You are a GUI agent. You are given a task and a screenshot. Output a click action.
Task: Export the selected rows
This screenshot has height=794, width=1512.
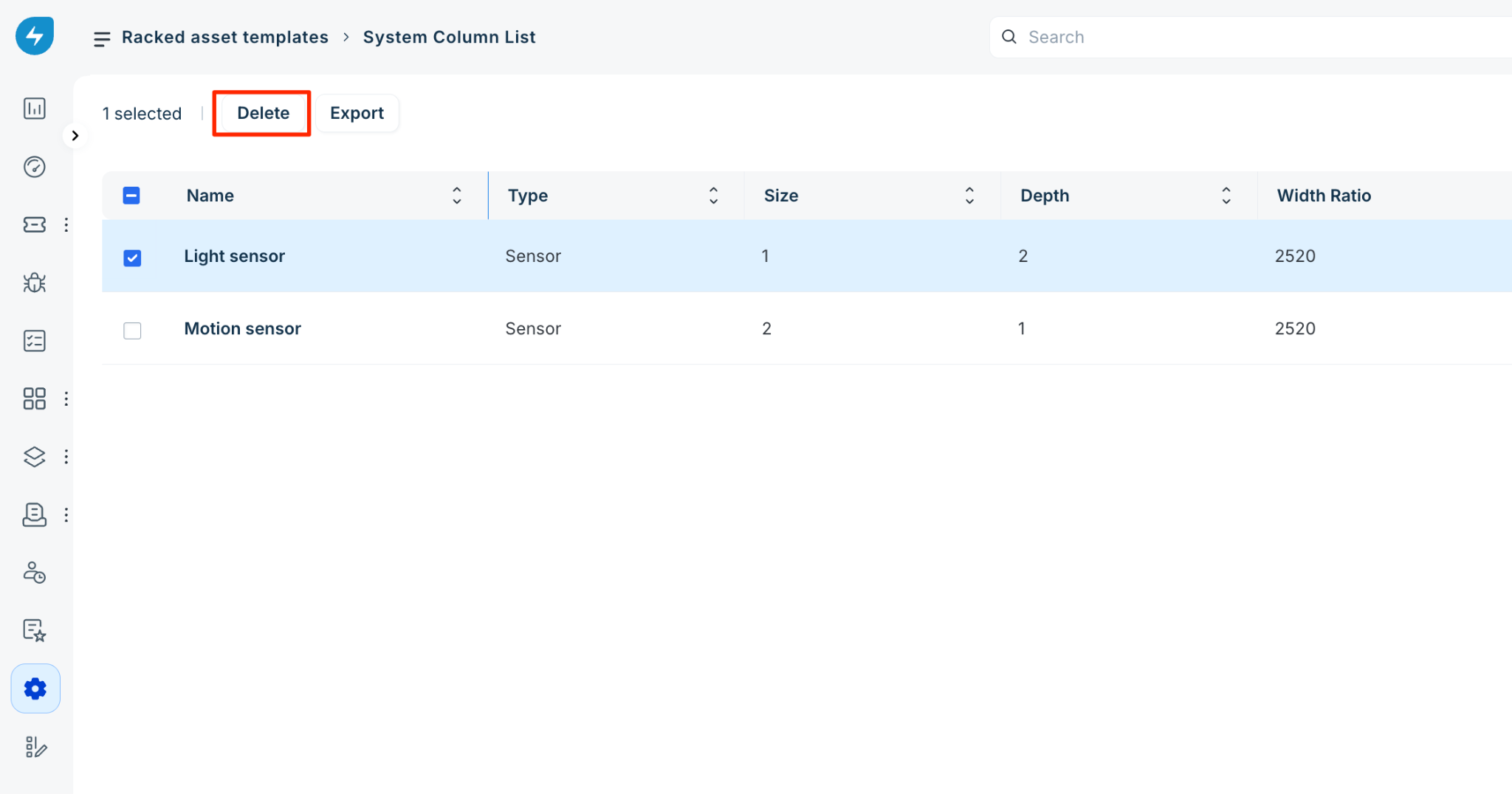(x=357, y=113)
